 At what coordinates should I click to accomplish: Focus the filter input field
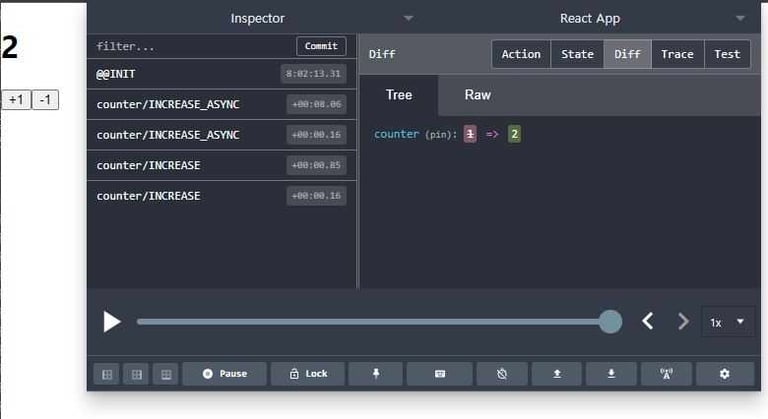pos(190,46)
